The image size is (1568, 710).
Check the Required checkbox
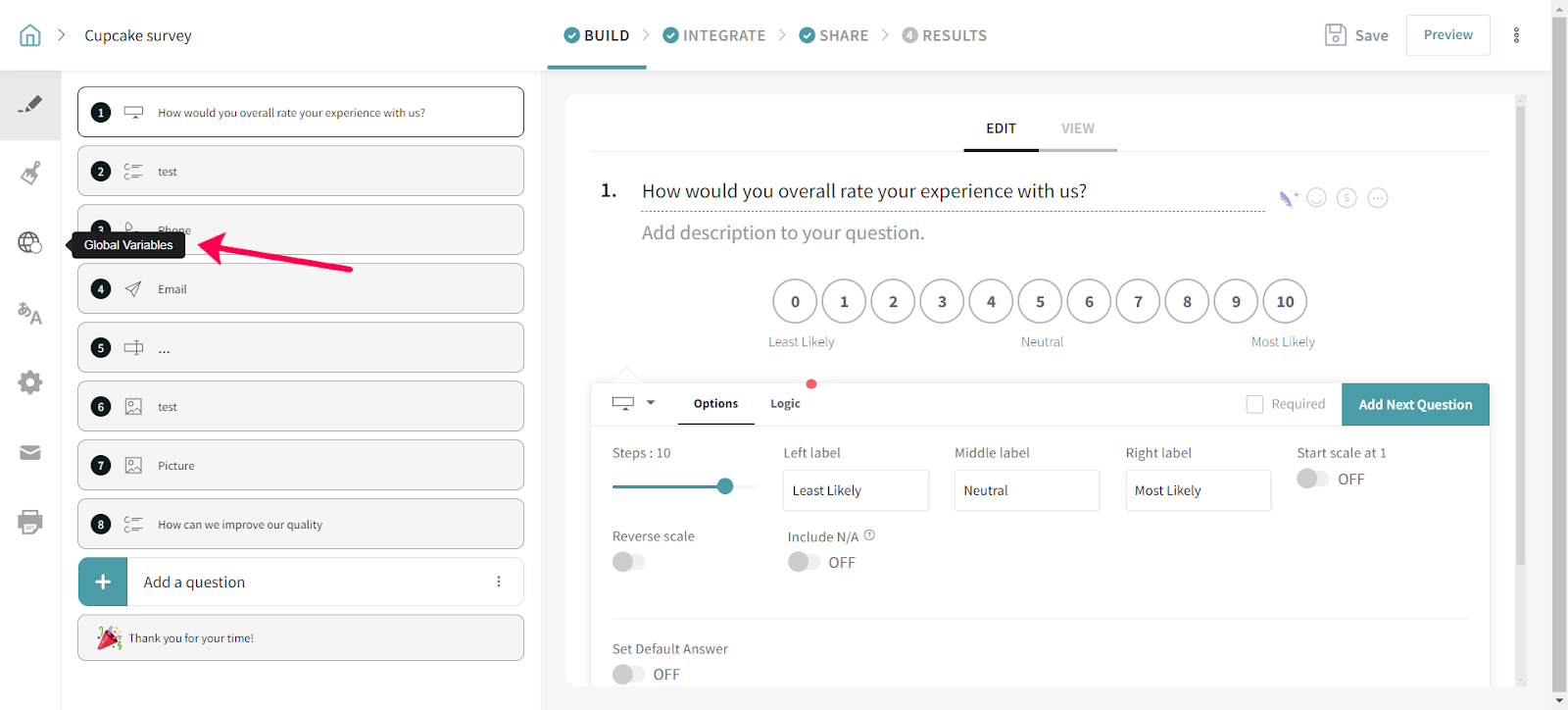[x=1254, y=404]
